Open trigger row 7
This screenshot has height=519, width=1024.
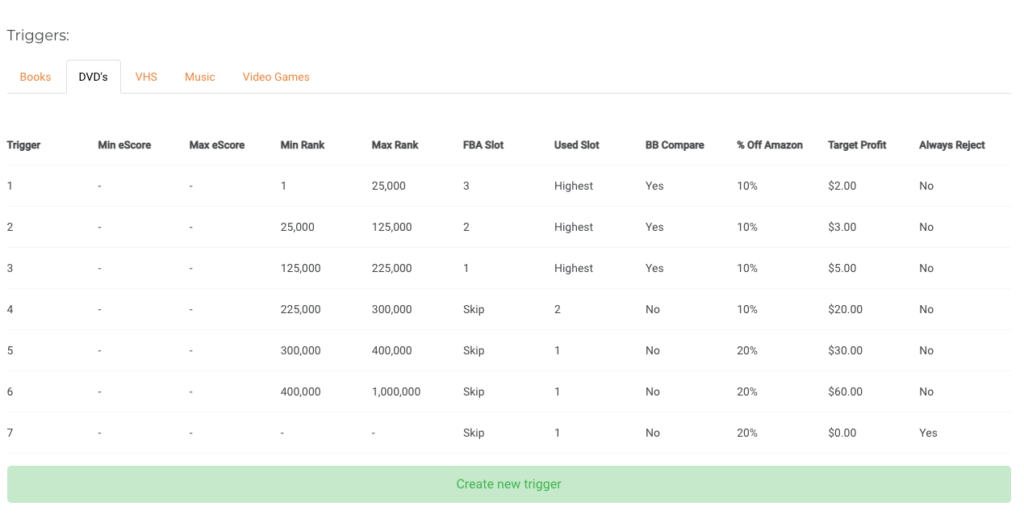tap(509, 433)
